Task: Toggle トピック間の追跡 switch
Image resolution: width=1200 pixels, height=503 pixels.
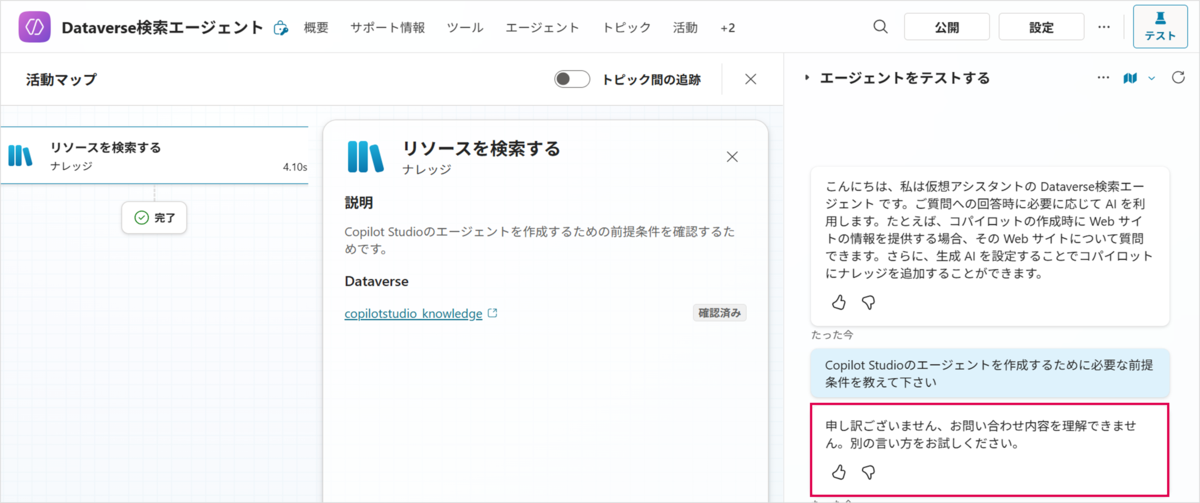Action: click(x=572, y=79)
